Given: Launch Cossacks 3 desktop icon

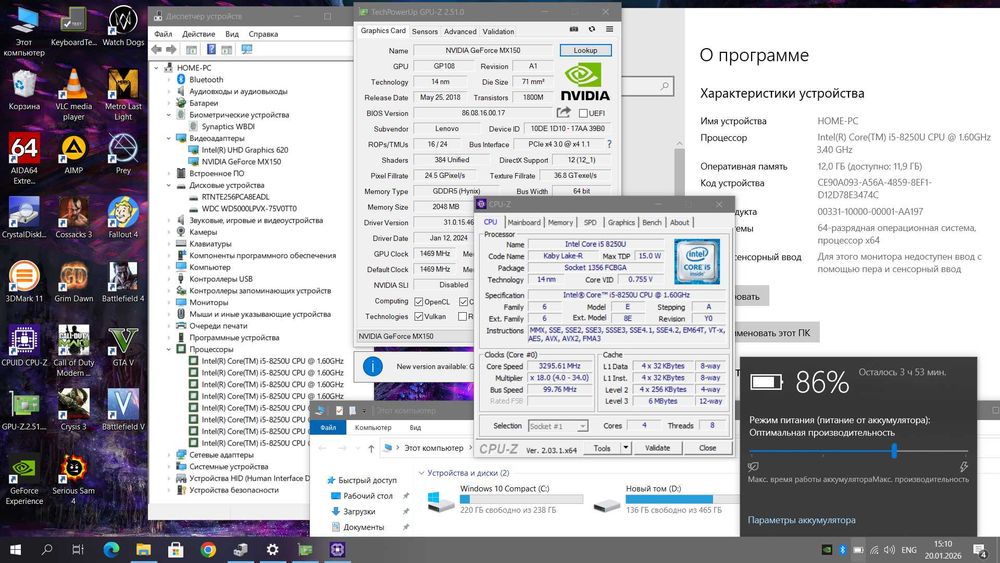Looking at the screenshot, I should click(x=73, y=217).
